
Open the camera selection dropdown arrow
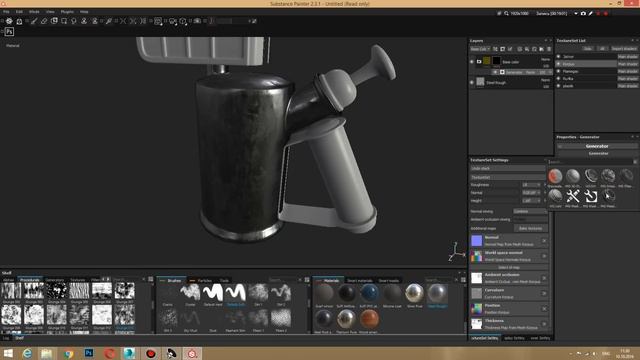pos(576,13)
